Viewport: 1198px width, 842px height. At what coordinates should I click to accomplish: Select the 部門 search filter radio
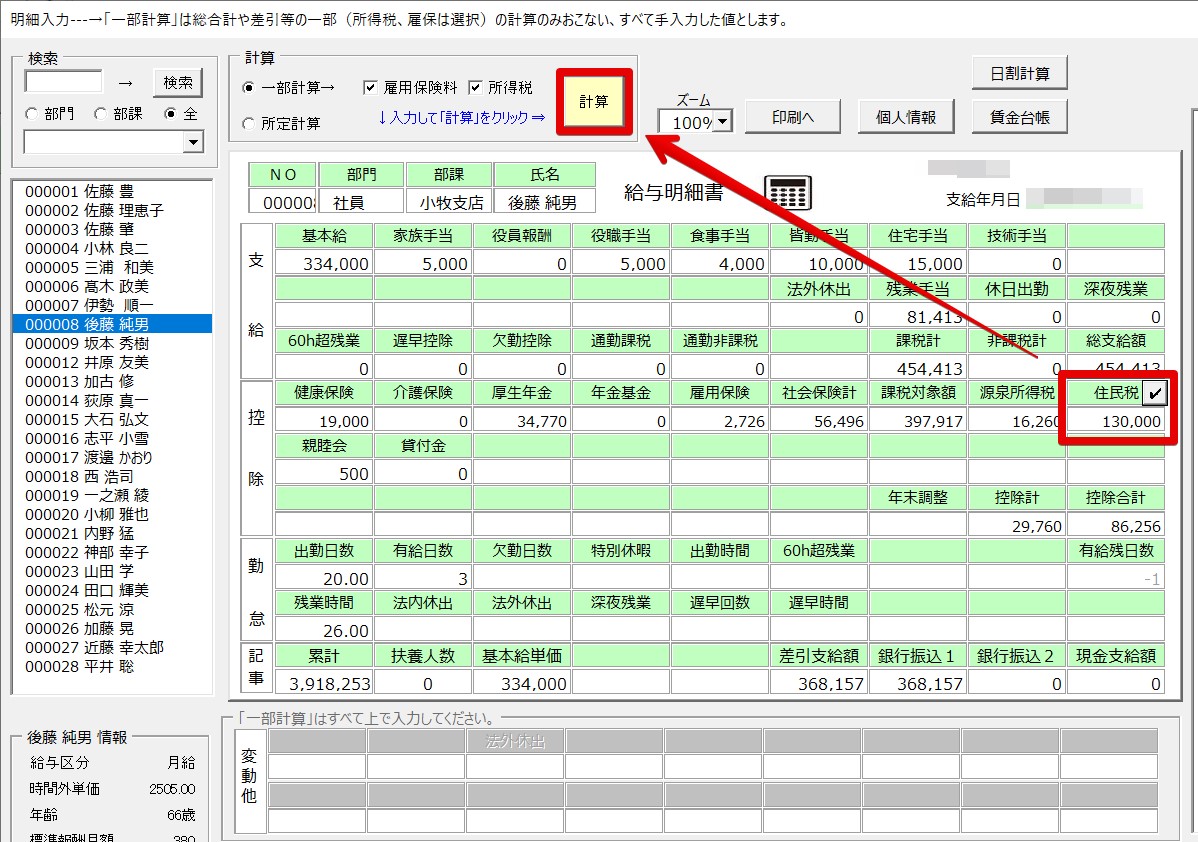click(x=32, y=114)
